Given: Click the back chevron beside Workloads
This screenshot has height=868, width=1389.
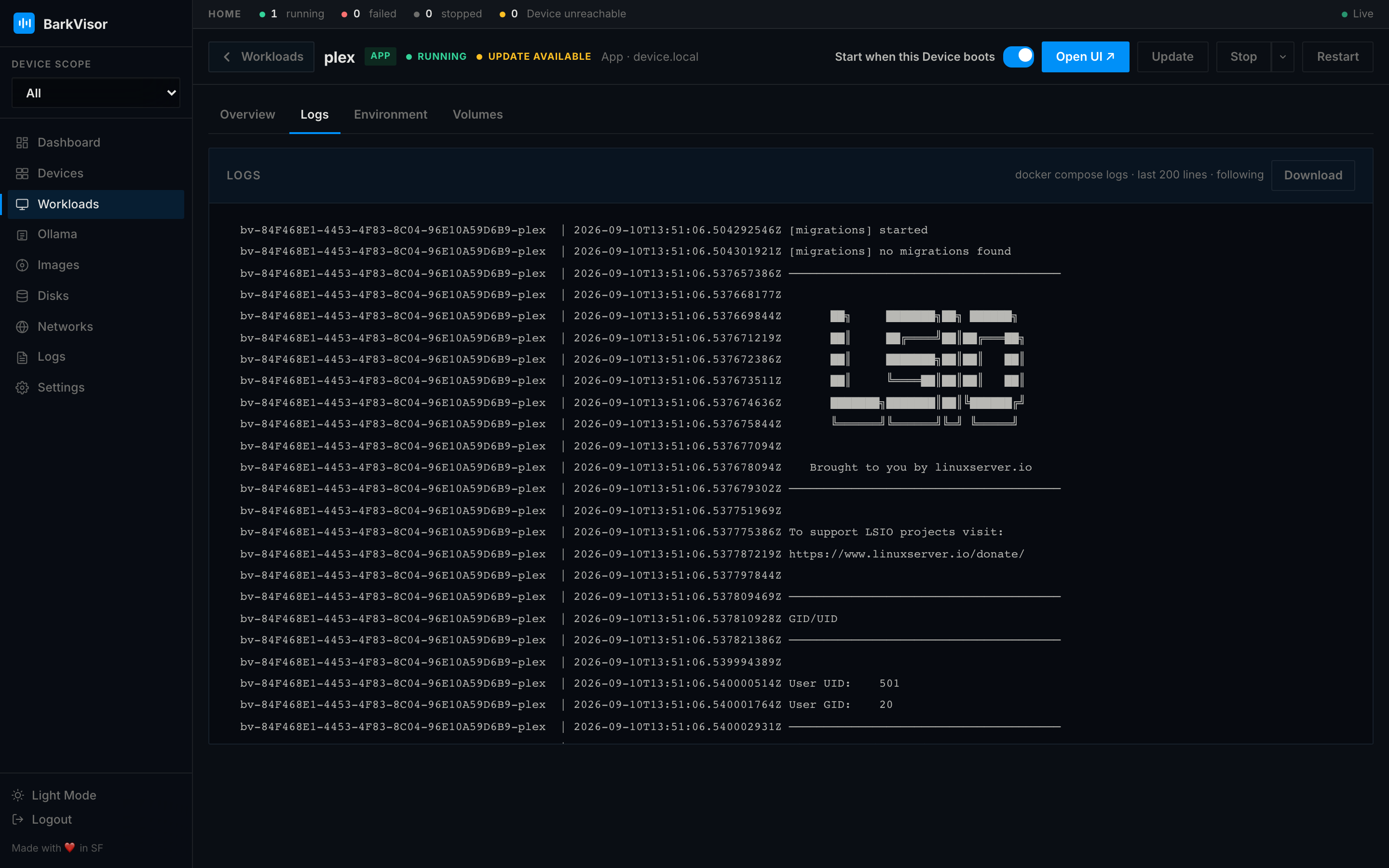Looking at the screenshot, I should point(227,57).
